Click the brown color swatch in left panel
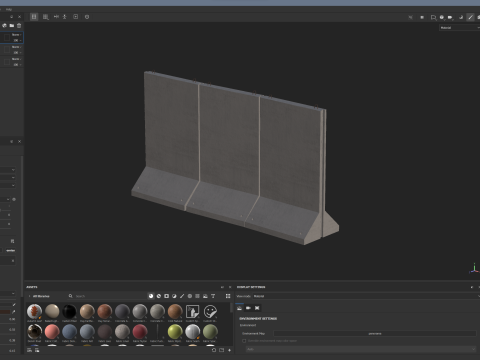This screenshot has width=480, height=360. pos(5,312)
